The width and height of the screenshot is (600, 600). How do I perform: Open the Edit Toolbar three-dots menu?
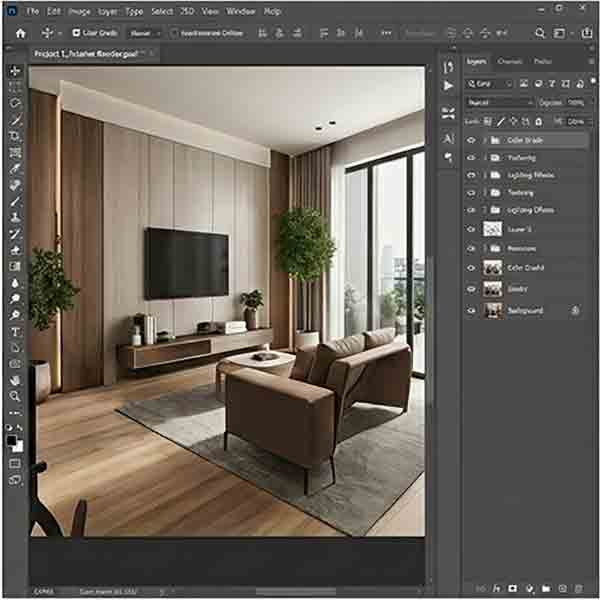pos(15,413)
